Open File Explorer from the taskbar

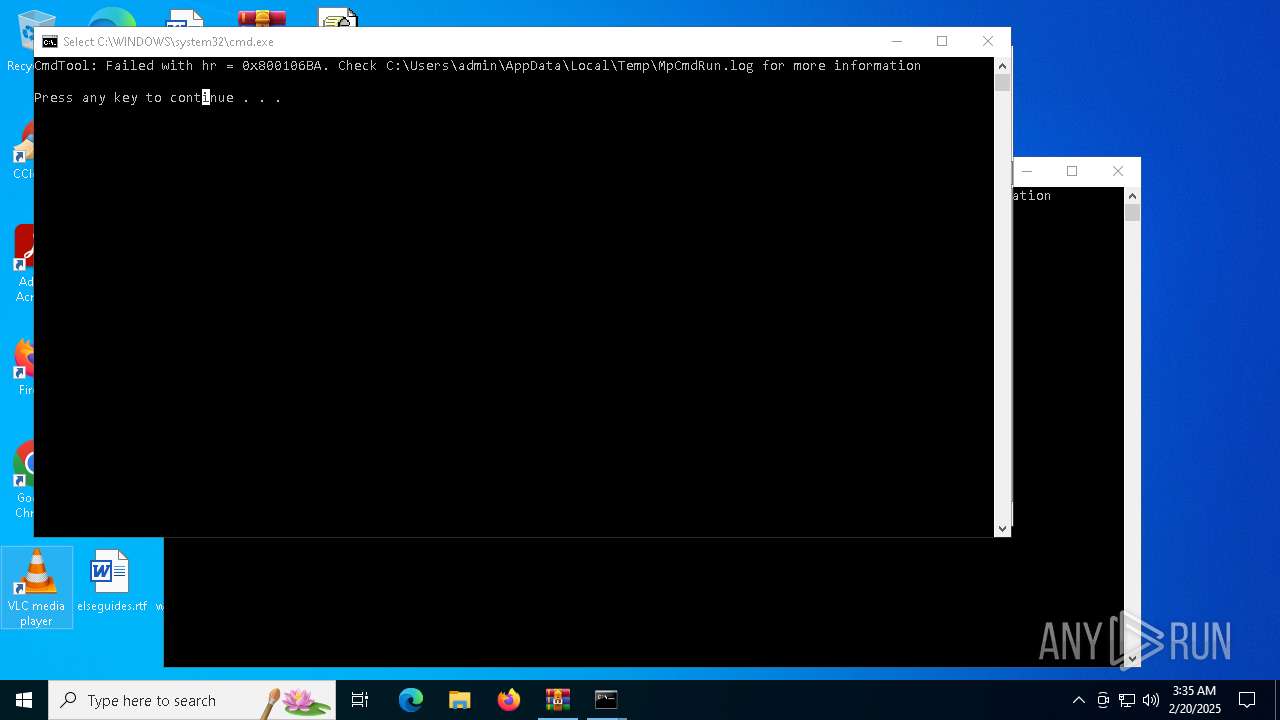pos(460,700)
